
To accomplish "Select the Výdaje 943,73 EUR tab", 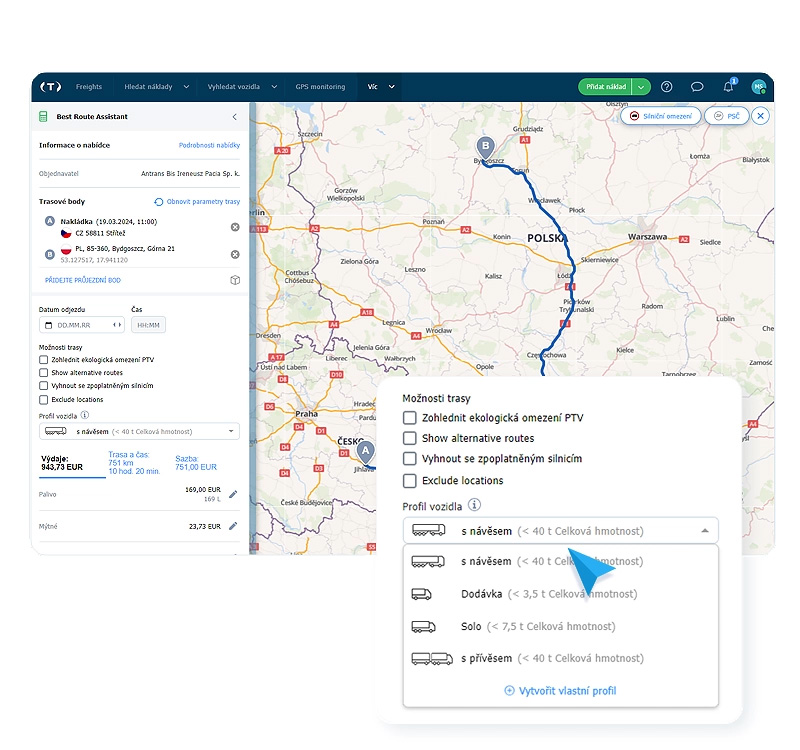I will pyautogui.click(x=72, y=463).
